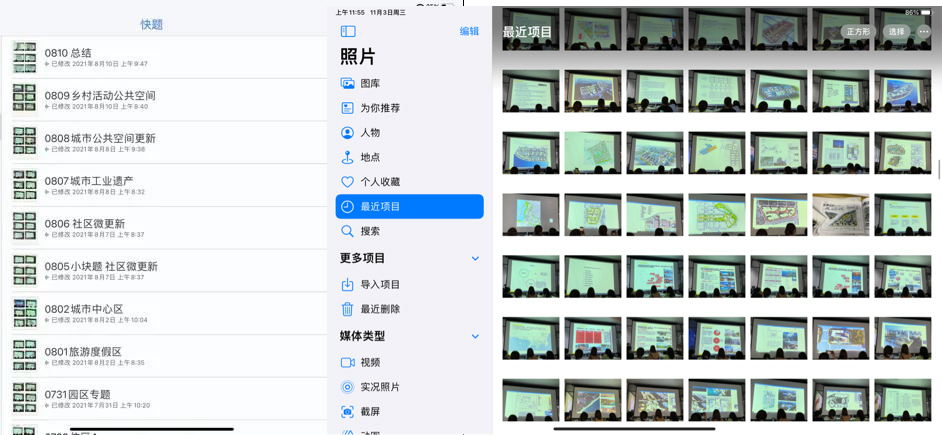Click modified date 2021年8月2日 上午10:04
The width and height of the screenshot is (942, 435).
110,320
